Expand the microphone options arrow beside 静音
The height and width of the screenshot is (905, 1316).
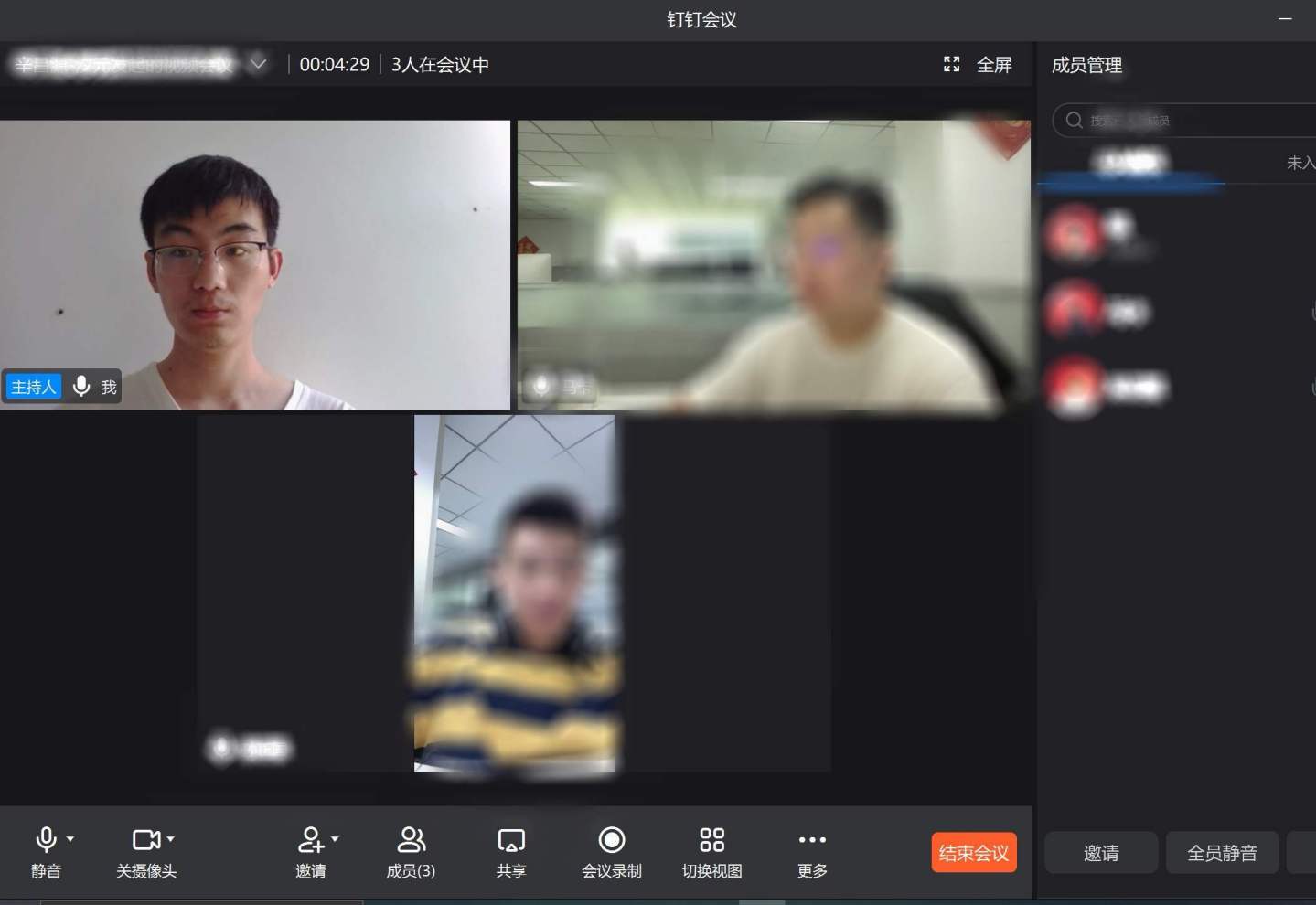(70, 839)
